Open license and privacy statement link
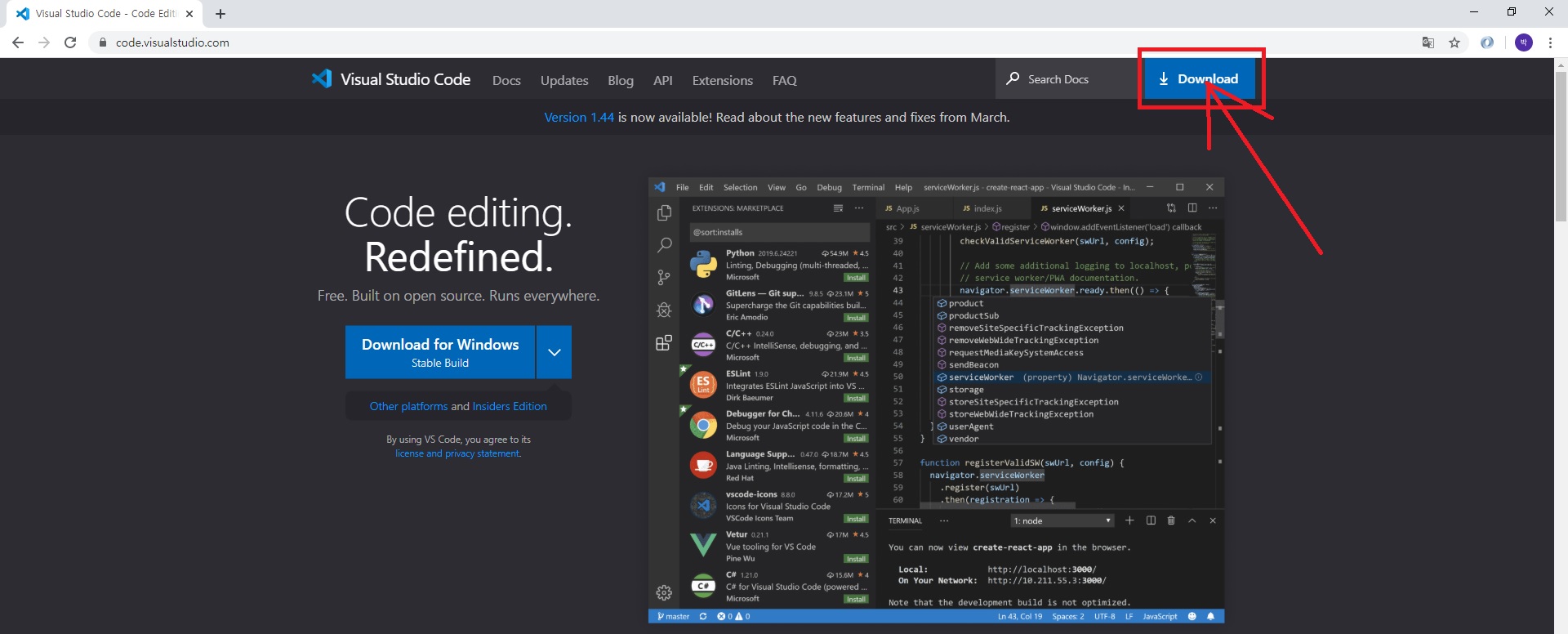 [x=457, y=453]
